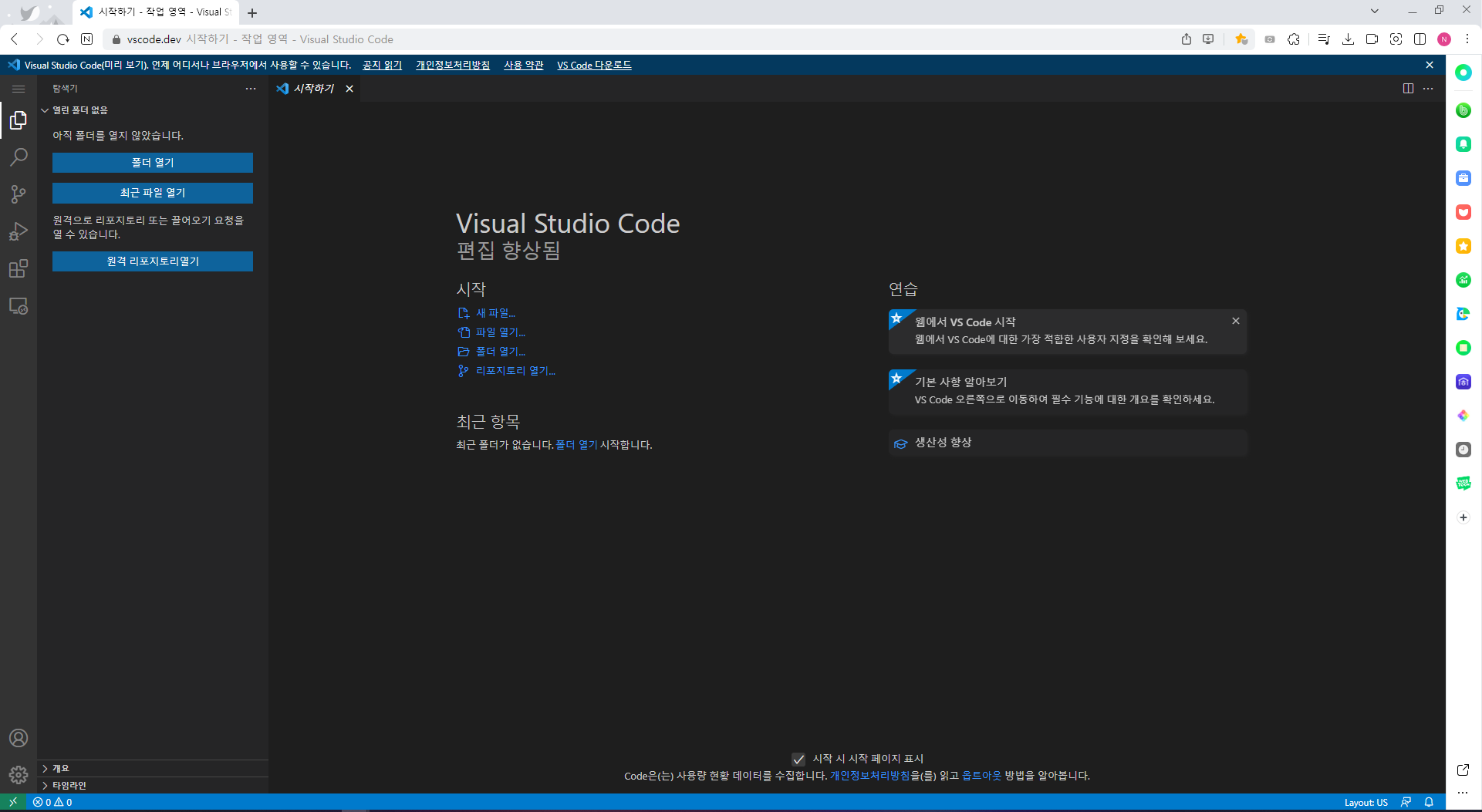Click 리포지토리 열기... link
Image resolution: width=1482 pixels, height=812 pixels.
[515, 371]
